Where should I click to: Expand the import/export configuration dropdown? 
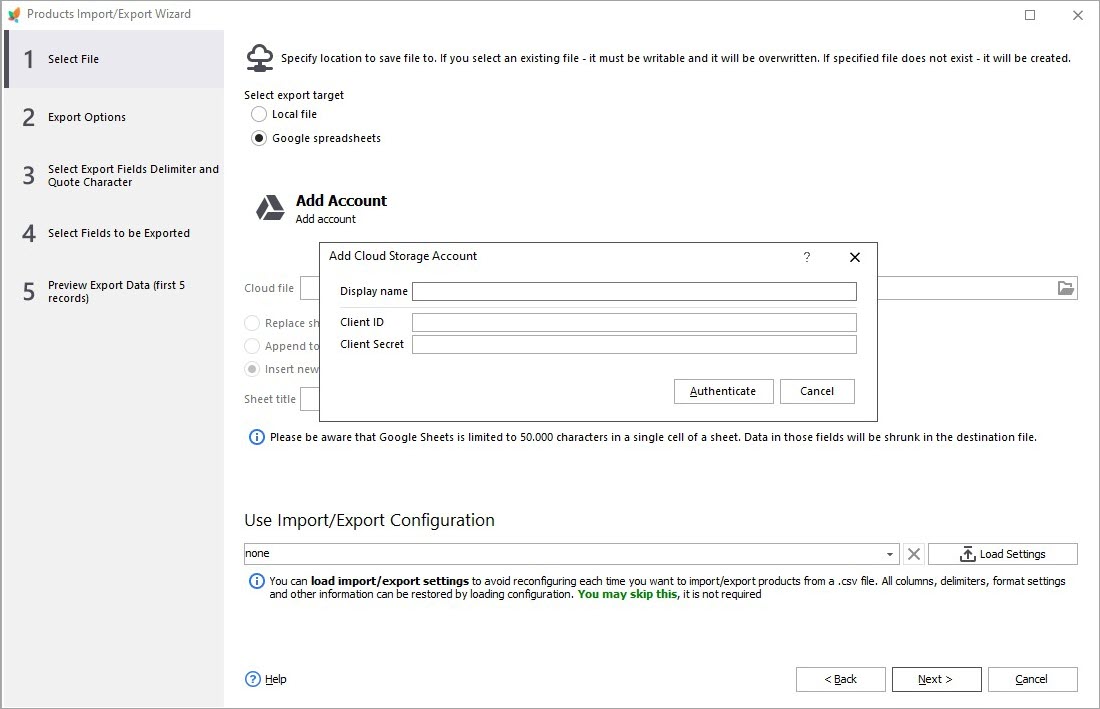(x=890, y=554)
